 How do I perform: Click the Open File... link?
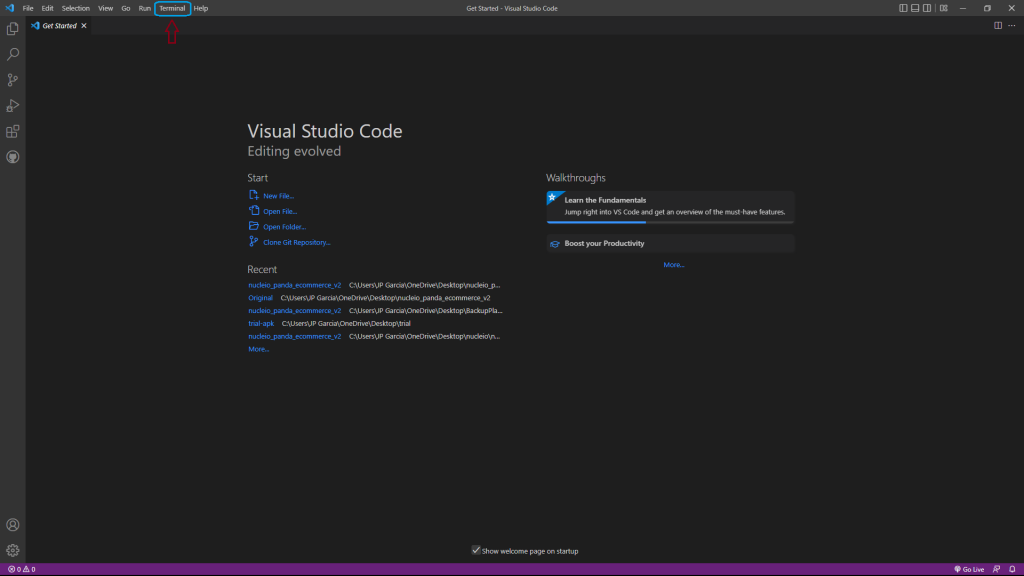[x=280, y=212]
